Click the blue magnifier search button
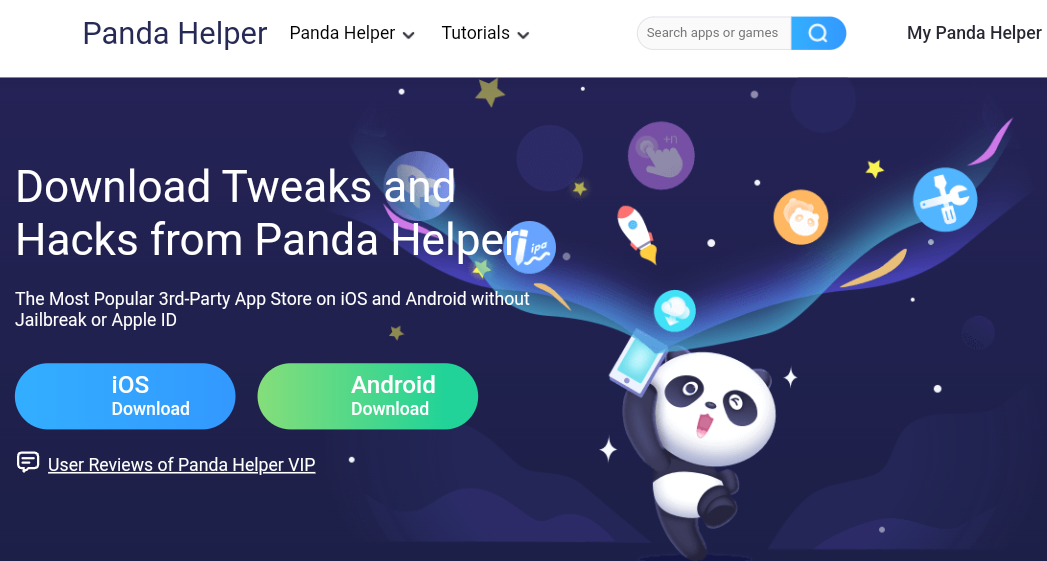 pos(818,33)
